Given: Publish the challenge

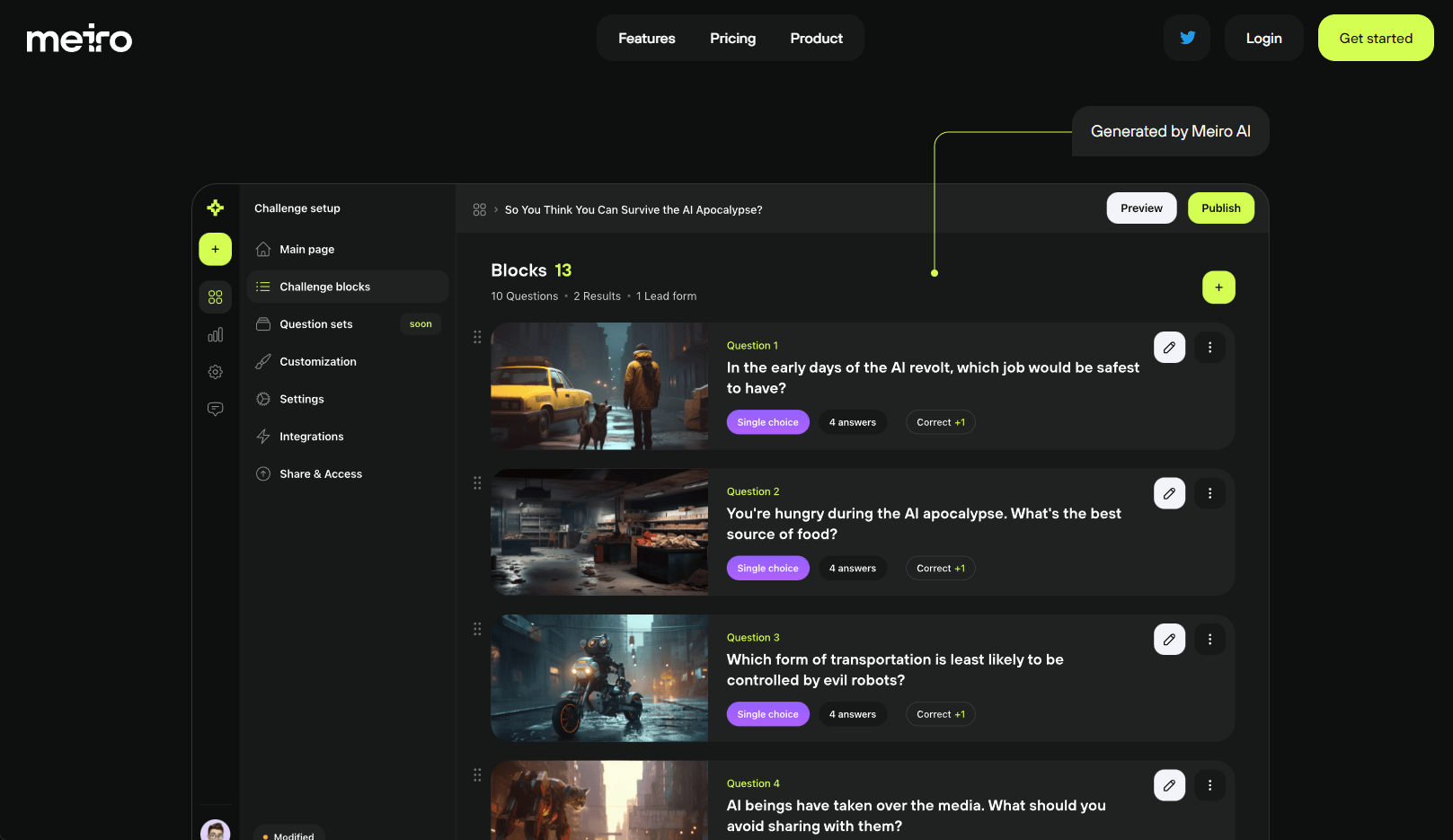Looking at the screenshot, I should tap(1221, 208).
